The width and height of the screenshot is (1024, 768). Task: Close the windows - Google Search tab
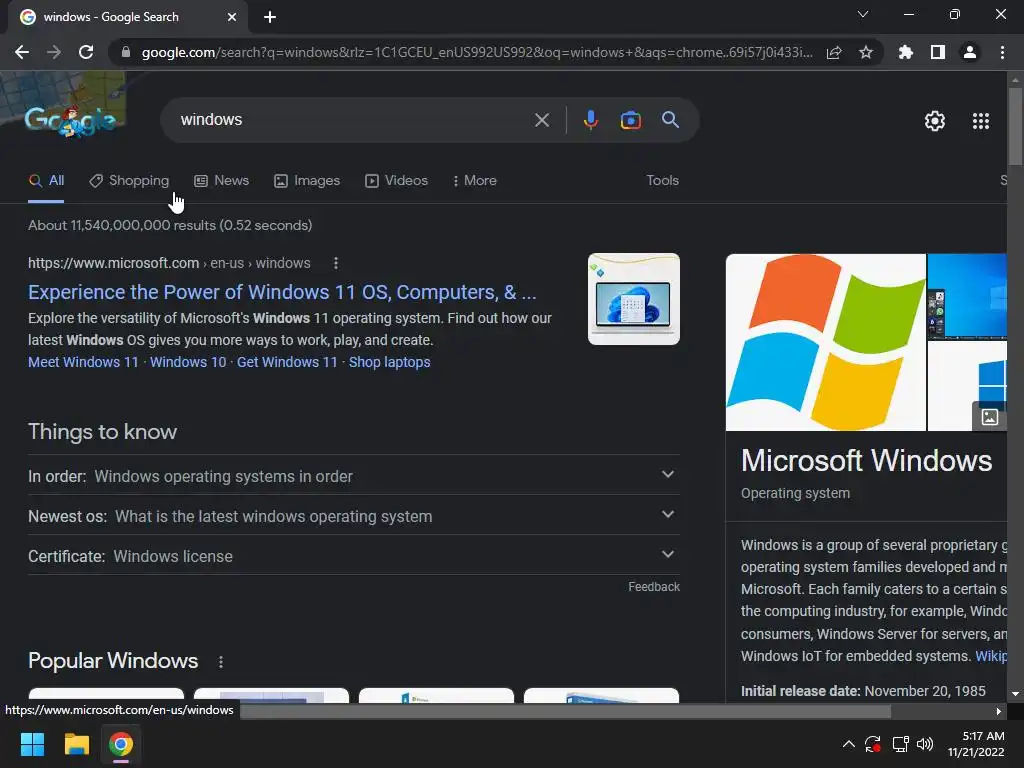[232, 17]
